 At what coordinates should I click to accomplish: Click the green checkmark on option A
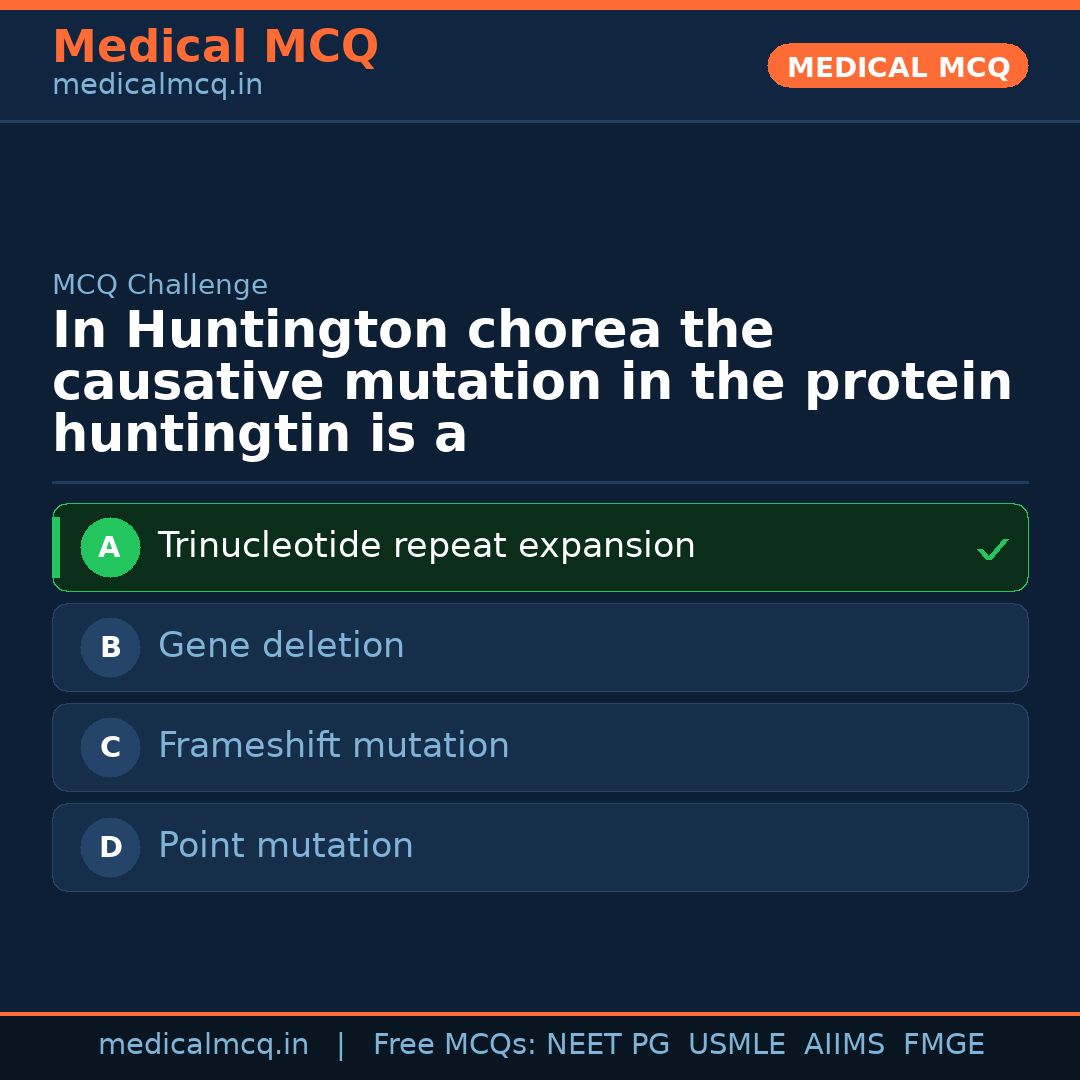992,549
